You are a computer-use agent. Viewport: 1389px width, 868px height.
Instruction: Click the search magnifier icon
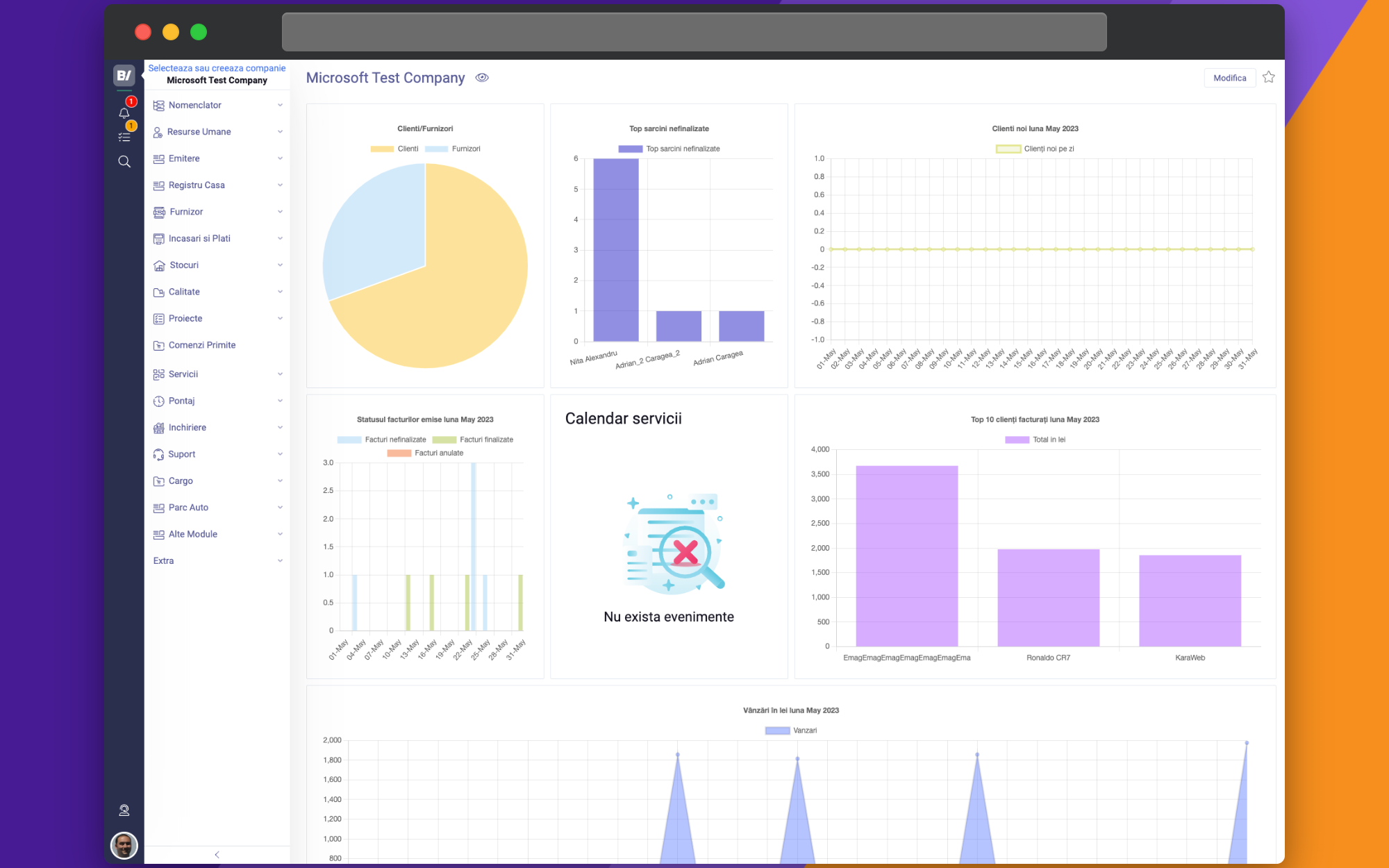124,162
